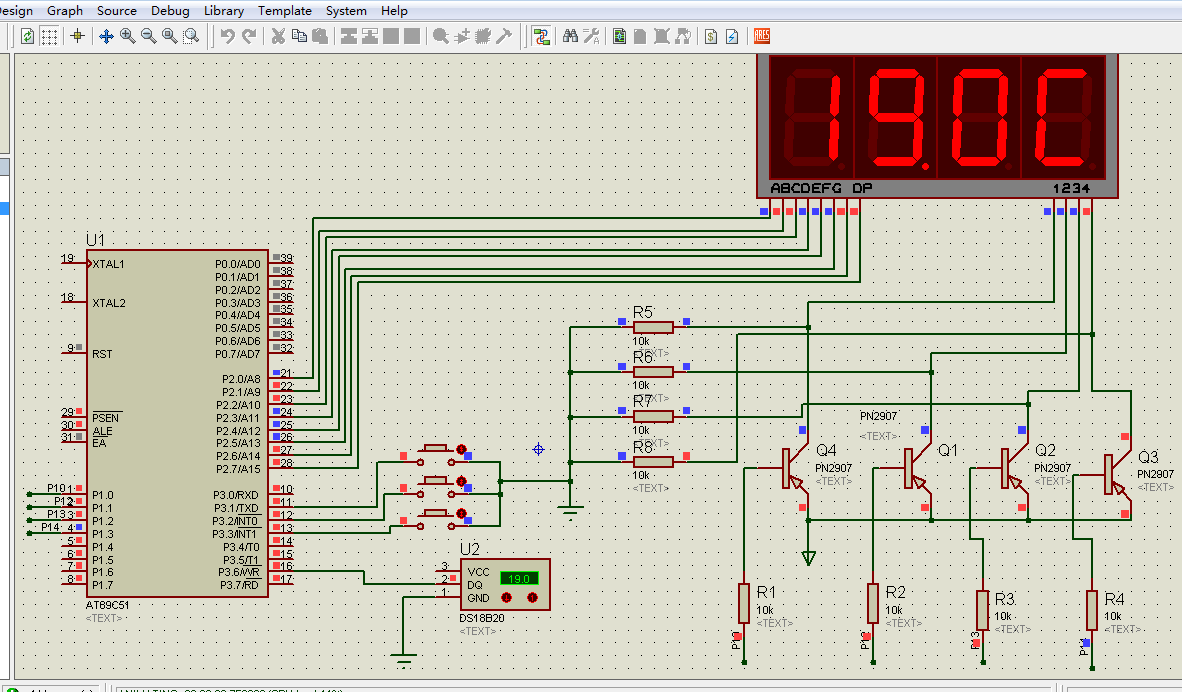Zoom in using the magnifier plus icon
This screenshot has width=1182, height=692.
[x=127, y=36]
